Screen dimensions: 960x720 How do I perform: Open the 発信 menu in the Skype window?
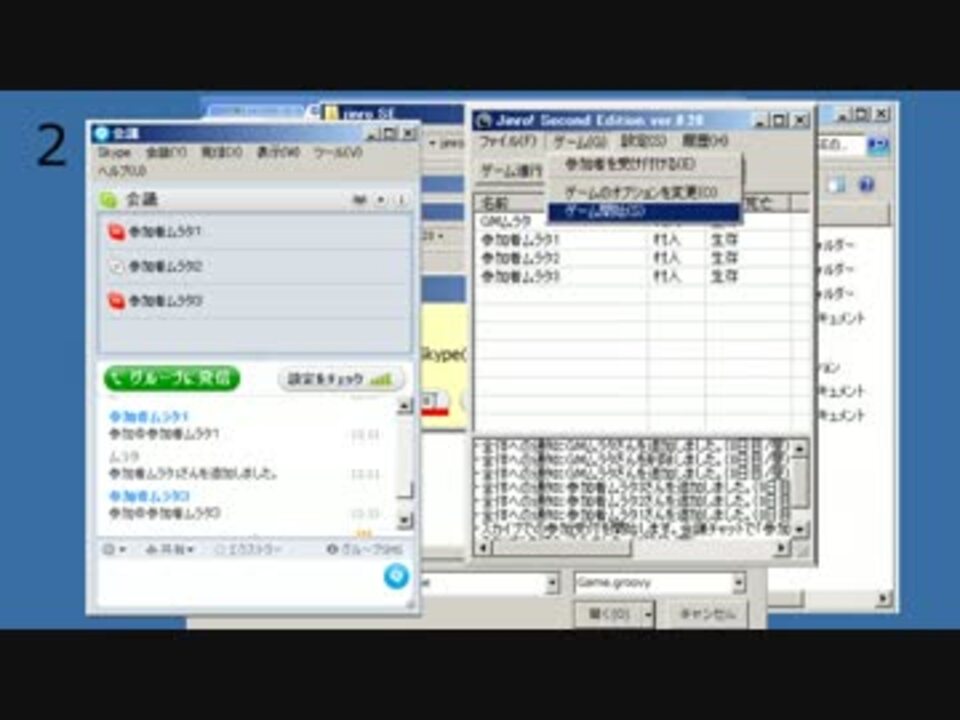tap(222, 152)
